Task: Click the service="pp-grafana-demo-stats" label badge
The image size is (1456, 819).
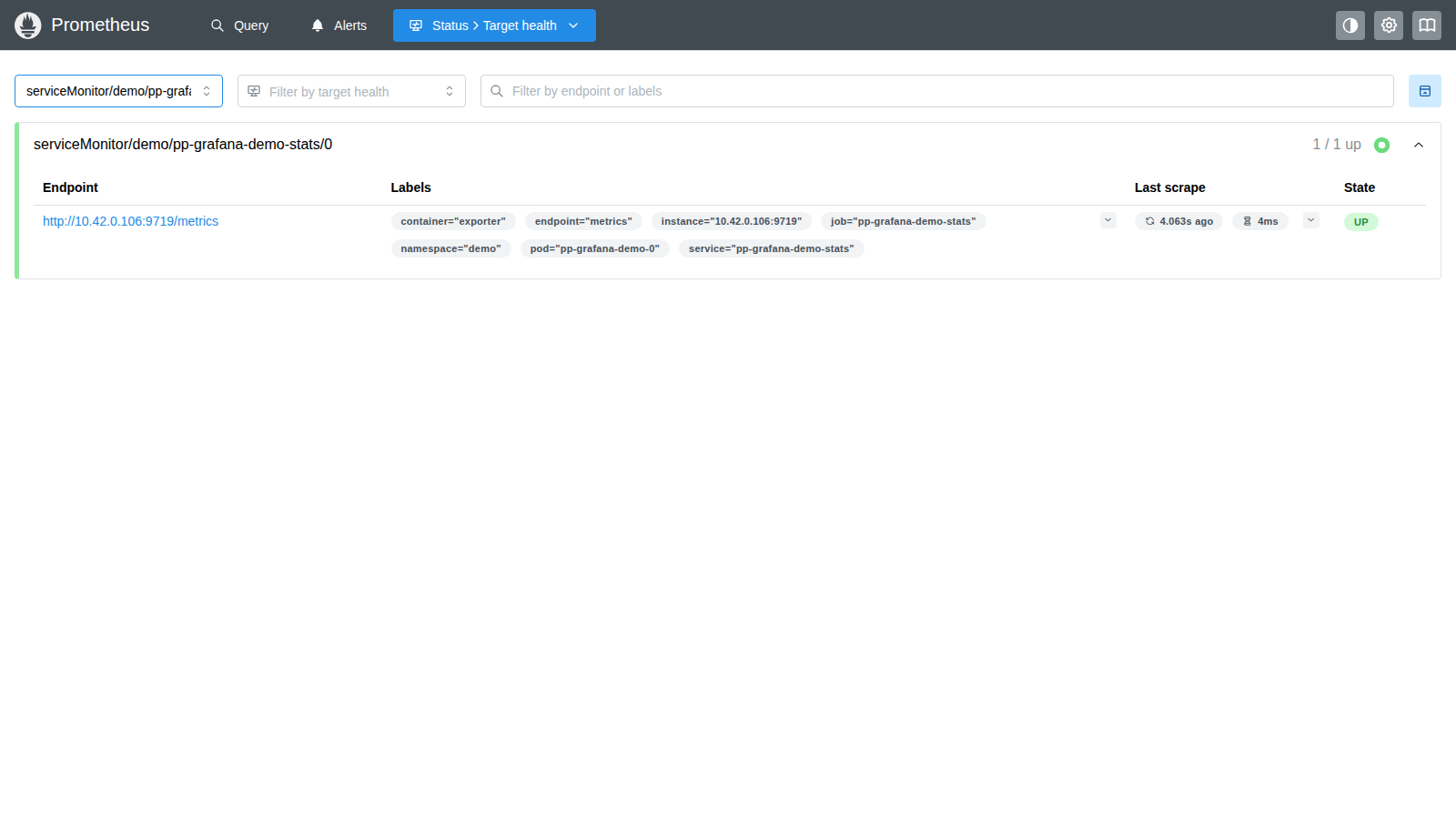Action: [x=772, y=248]
